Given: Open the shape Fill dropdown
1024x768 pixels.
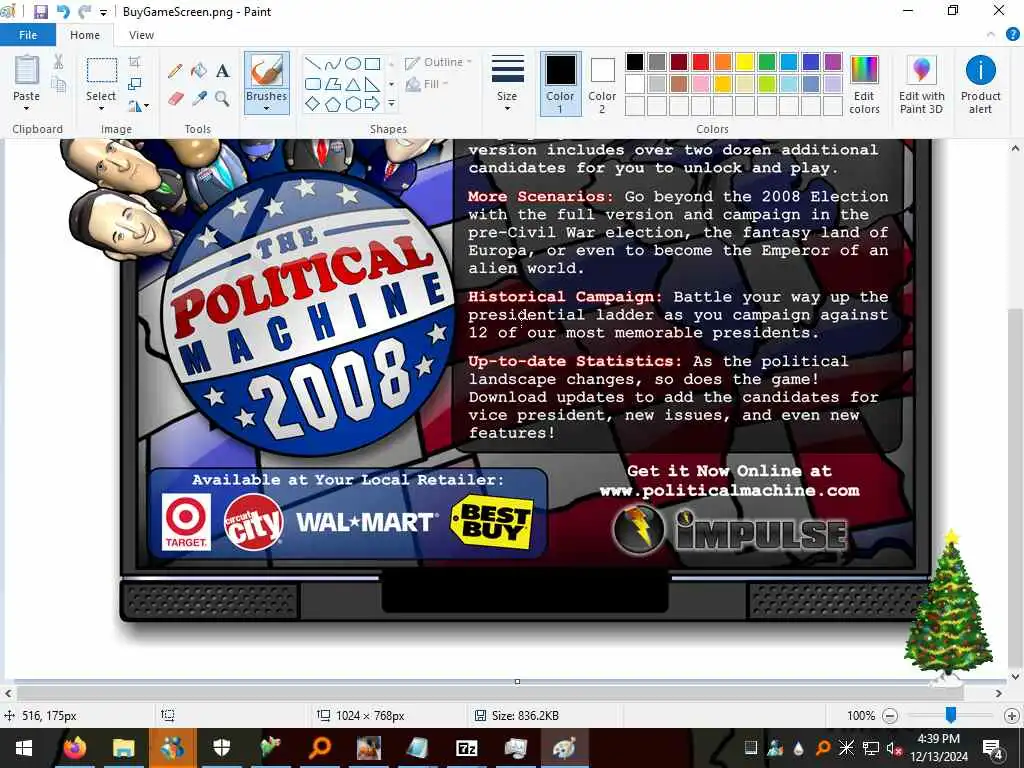Looking at the screenshot, I should coord(427,84).
